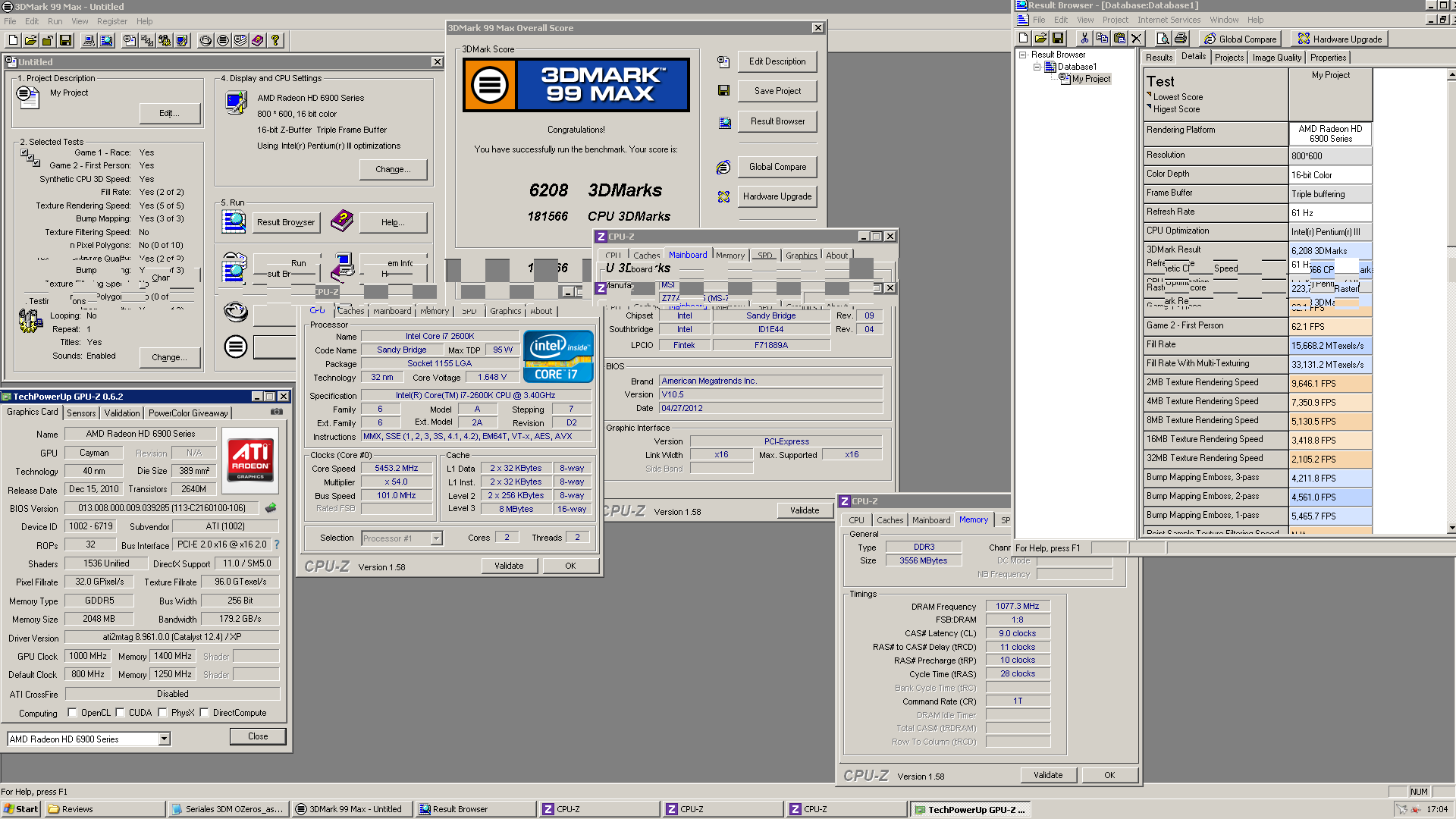
Task: Enable CUDA checkbox in GPU-Z
Action: pos(120,713)
